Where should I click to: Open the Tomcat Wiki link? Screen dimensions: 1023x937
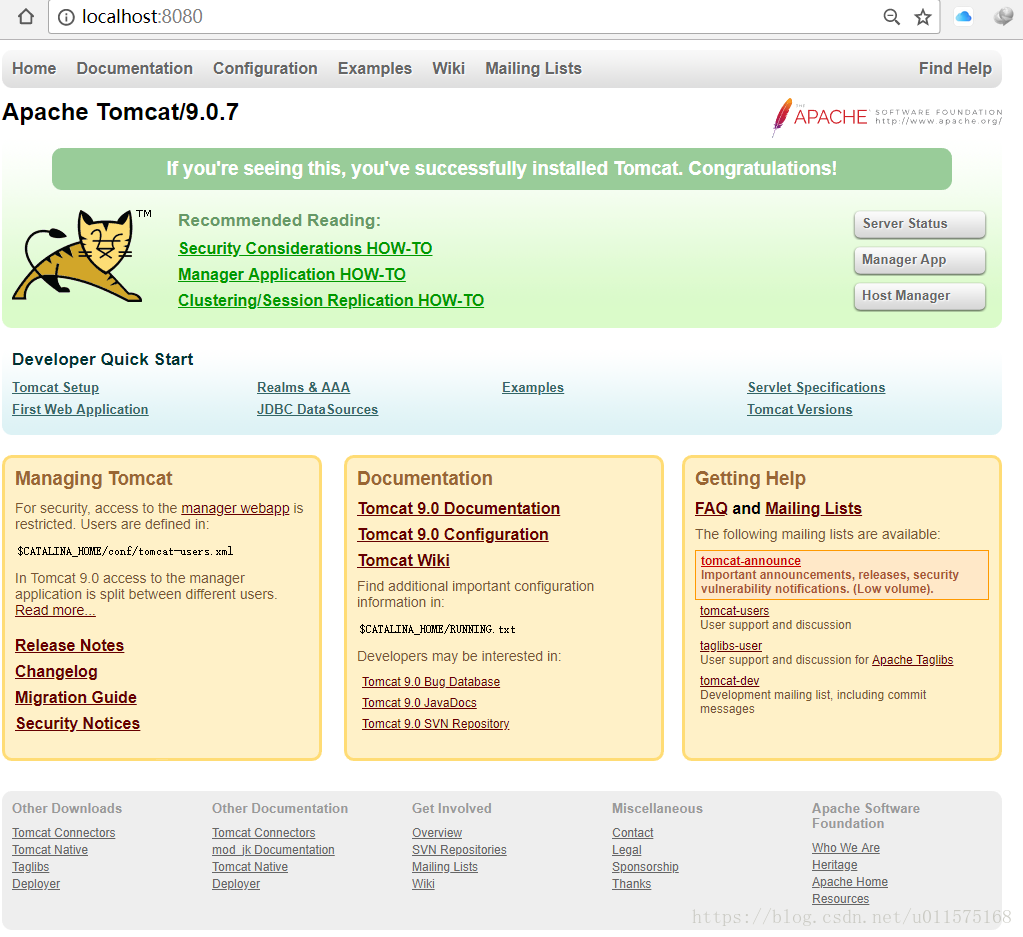(403, 561)
